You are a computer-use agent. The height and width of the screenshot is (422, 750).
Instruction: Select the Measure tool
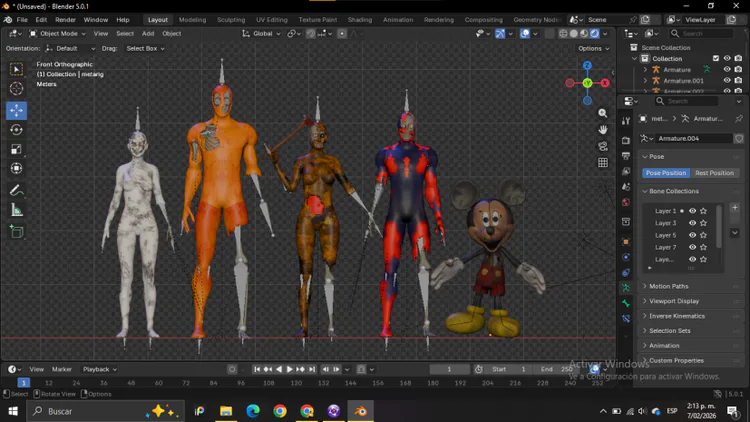click(16, 210)
